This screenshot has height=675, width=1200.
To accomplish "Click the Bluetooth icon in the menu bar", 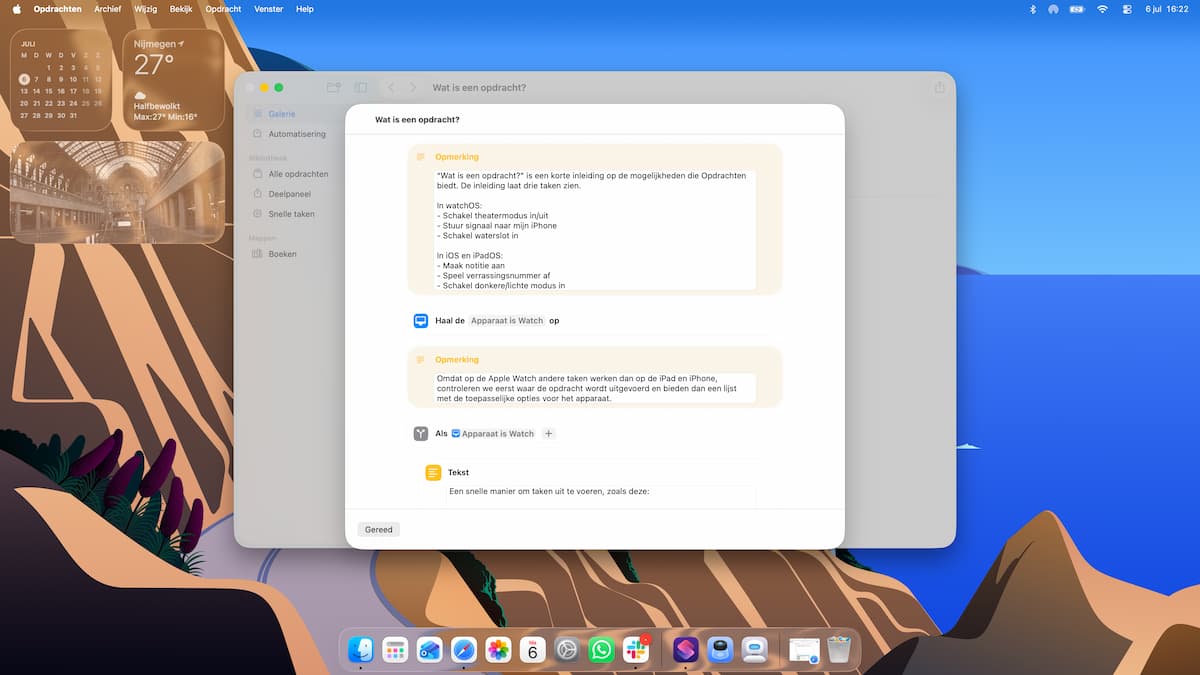I will pos(1033,9).
